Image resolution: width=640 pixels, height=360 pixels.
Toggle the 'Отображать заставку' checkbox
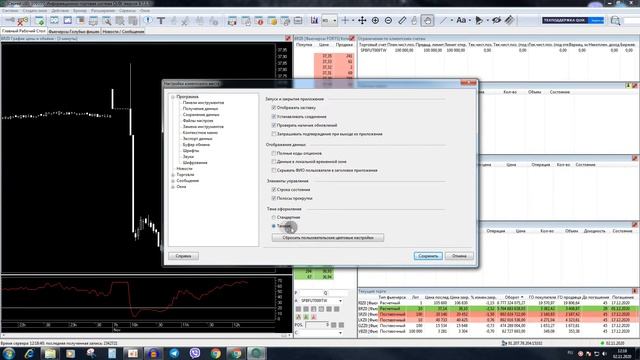[x=274, y=108]
